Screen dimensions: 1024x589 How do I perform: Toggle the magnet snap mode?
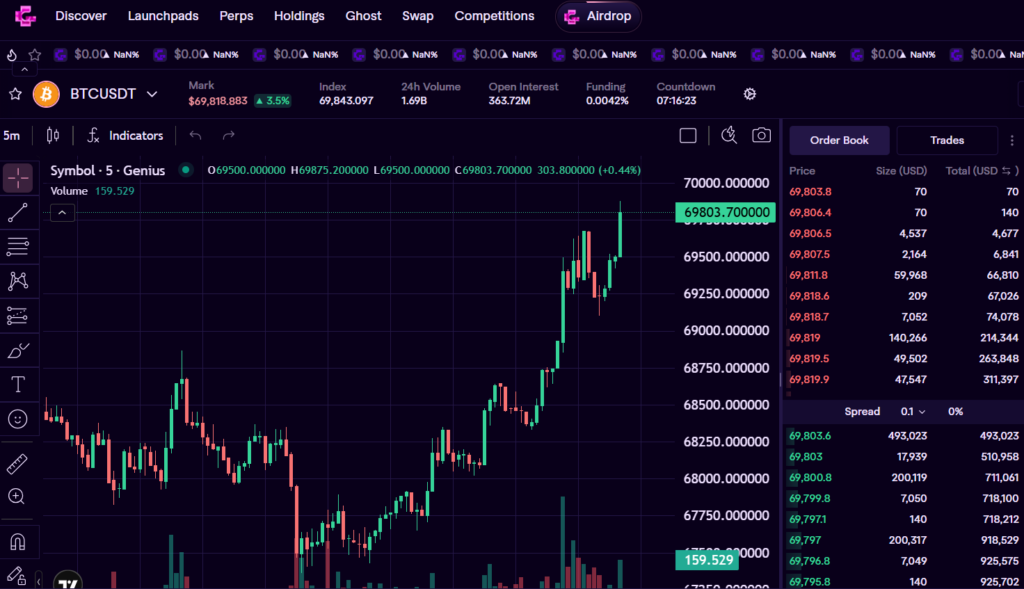click(18, 542)
